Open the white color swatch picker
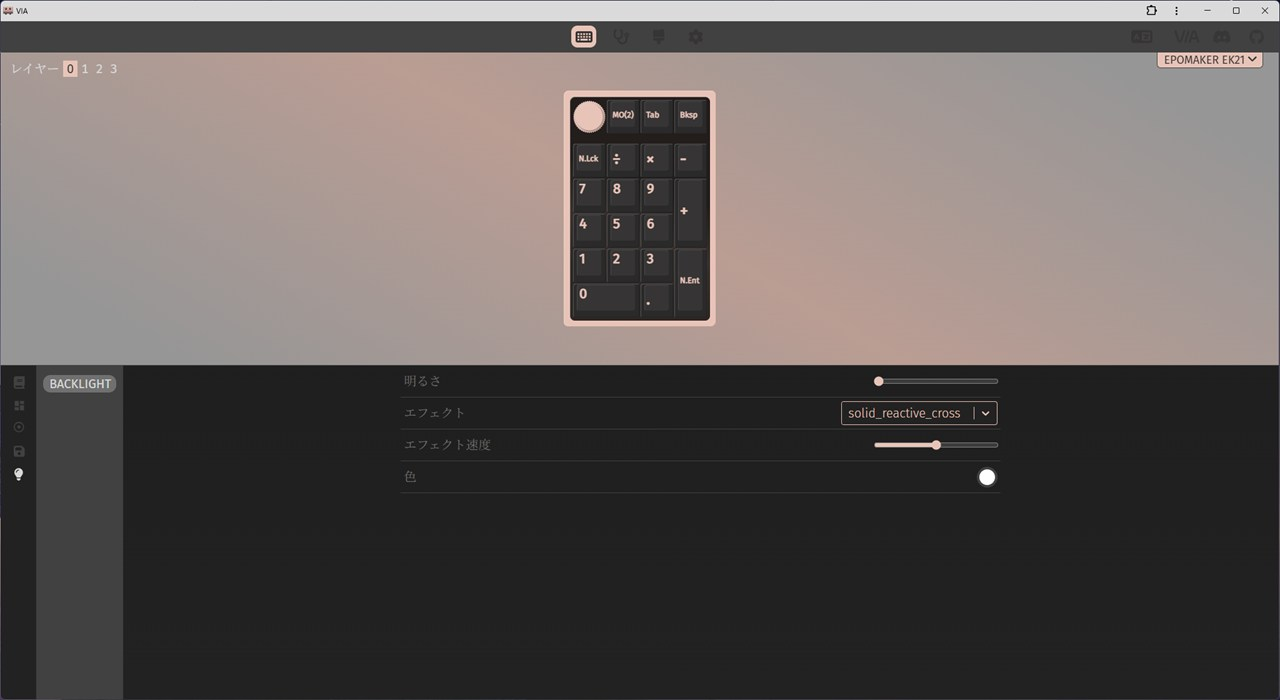 [987, 477]
